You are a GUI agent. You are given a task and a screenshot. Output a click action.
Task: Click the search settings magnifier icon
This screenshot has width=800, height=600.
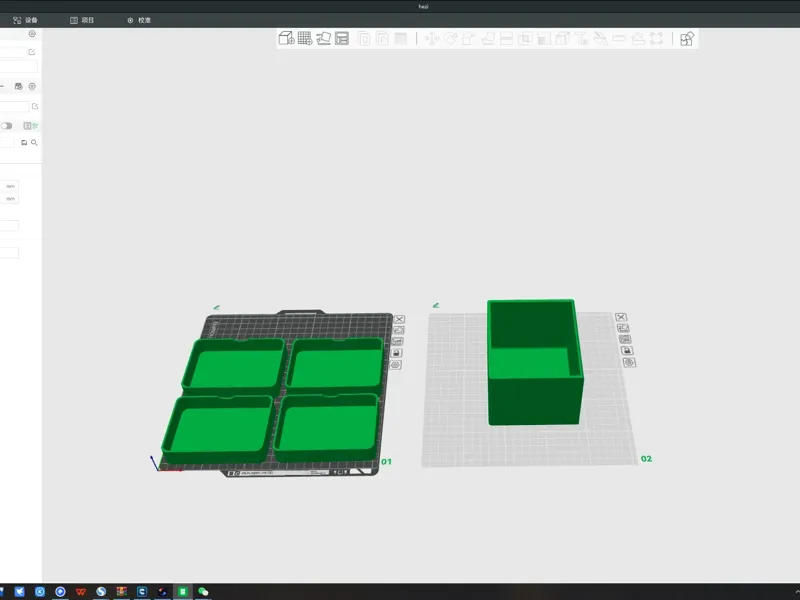click(x=34, y=143)
